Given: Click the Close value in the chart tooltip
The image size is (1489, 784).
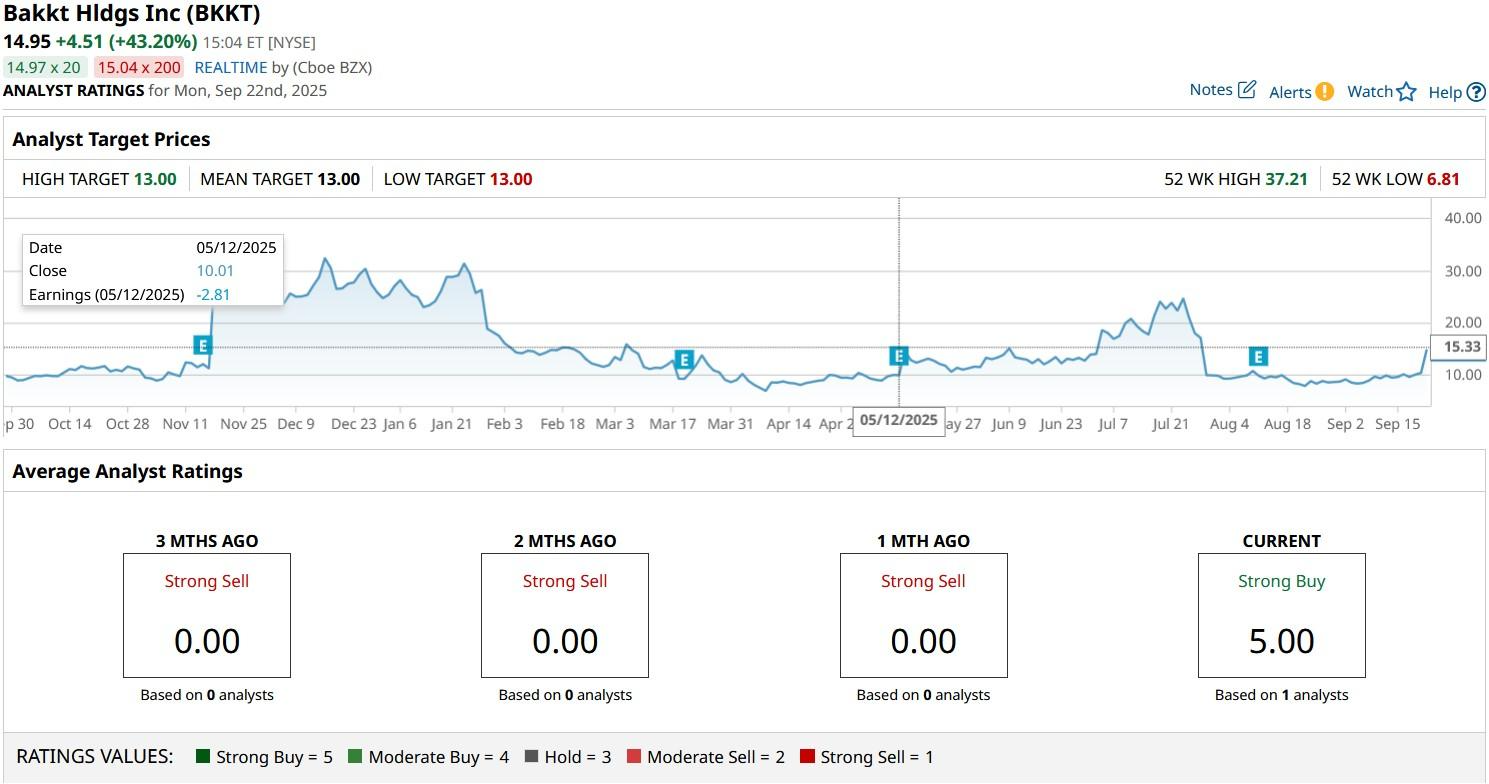Looking at the screenshot, I should click(216, 270).
